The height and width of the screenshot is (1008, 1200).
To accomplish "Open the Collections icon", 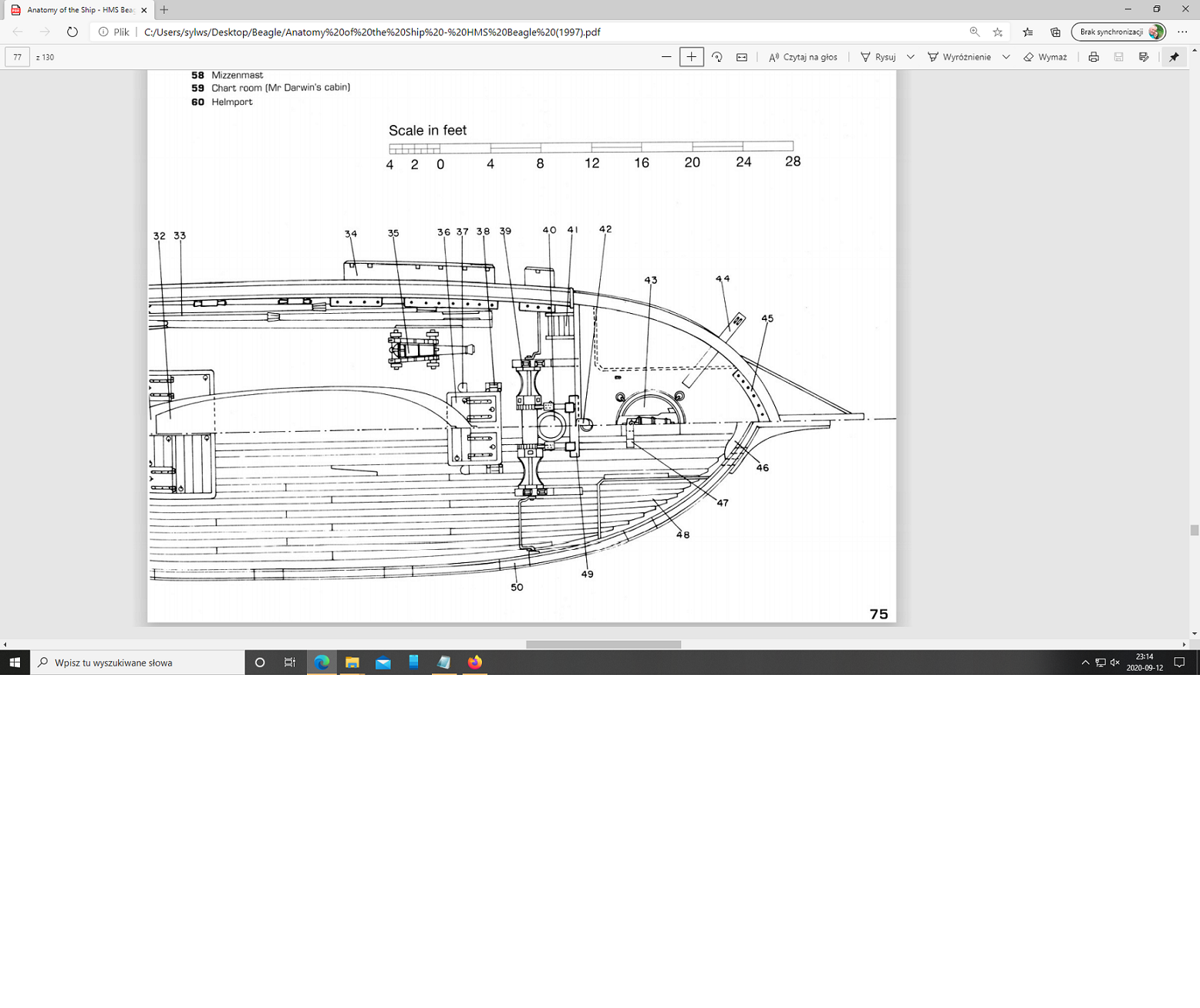I will [1055, 32].
